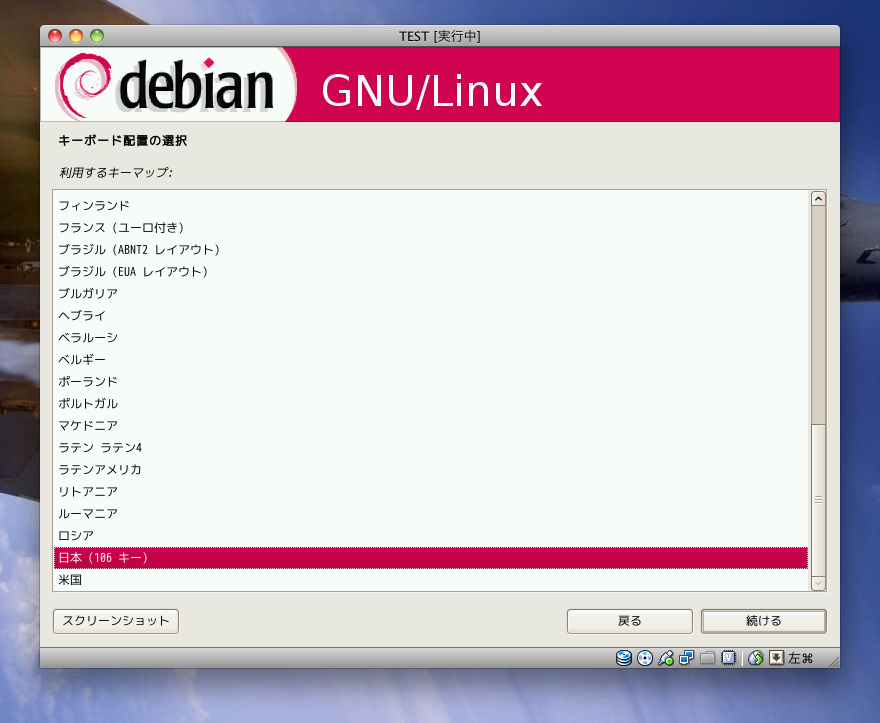Select 米国 keymap at list bottom
Screen dimensions: 880x723
tap(430, 579)
